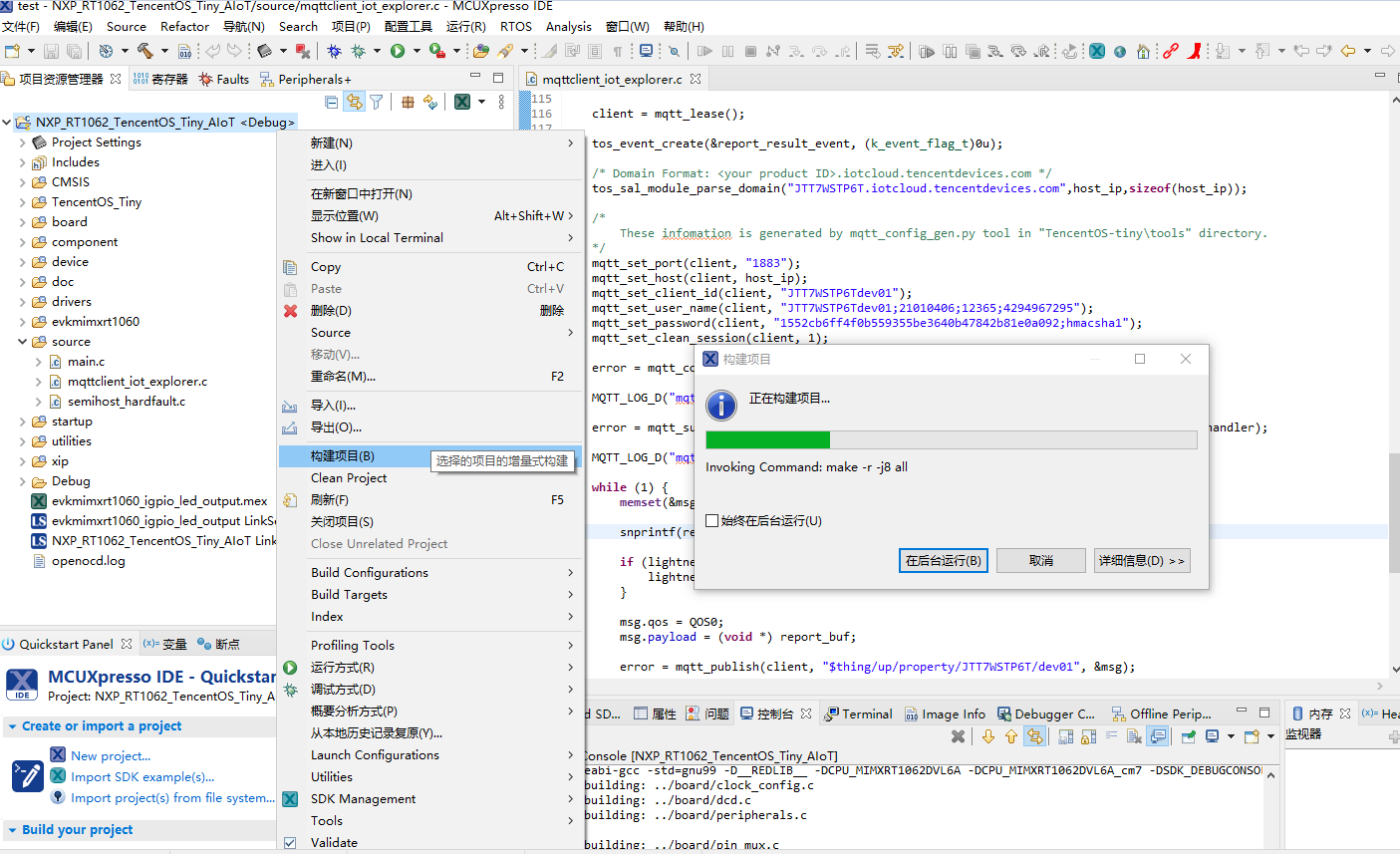Click the home icon in toolbar
Viewport: 1400px width, 854px height.
pyautogui.click(x=1143, y=51)
